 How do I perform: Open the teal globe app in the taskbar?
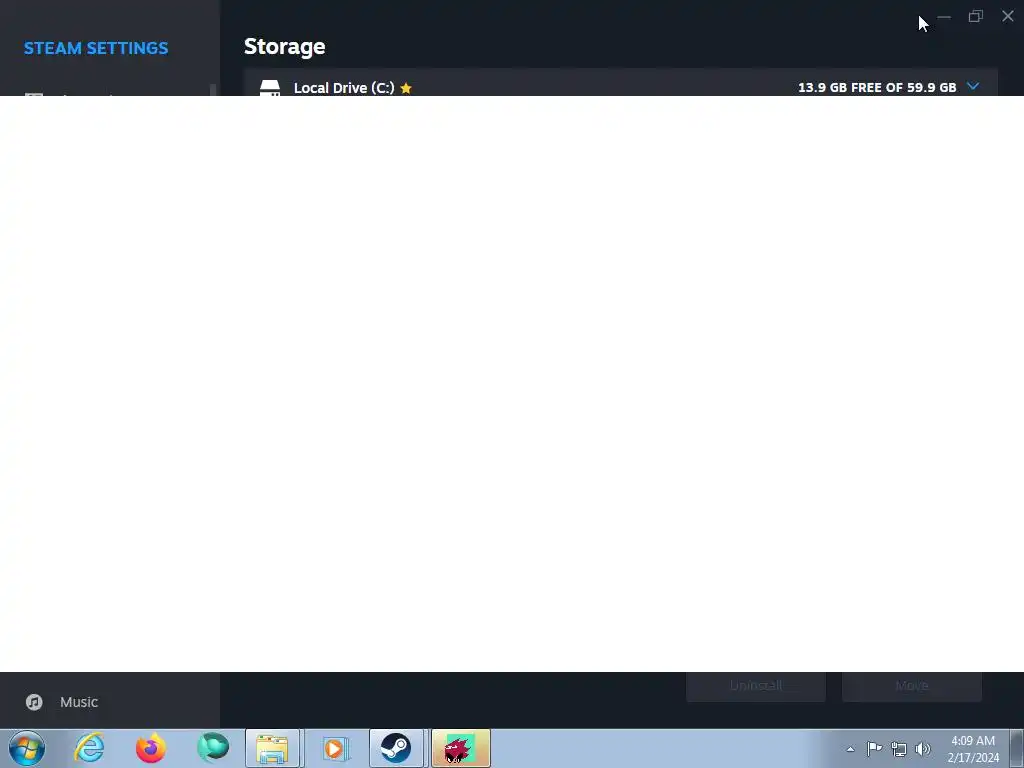(213, 748)
